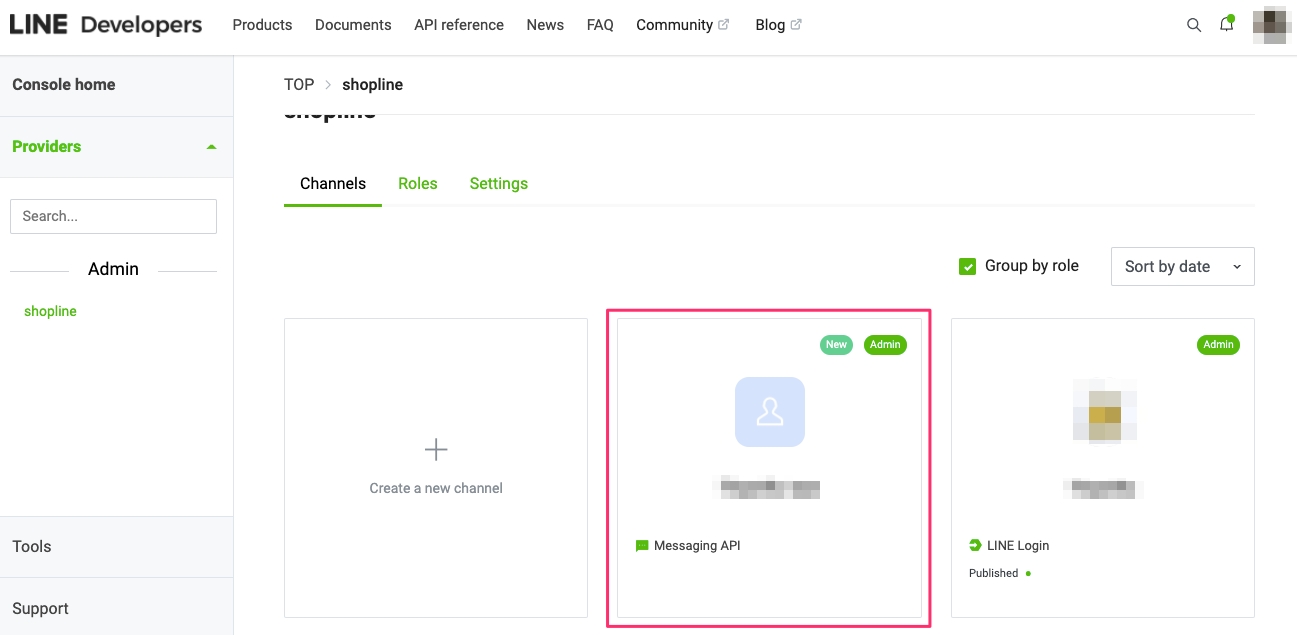Select the shopline provider in sidebar
Image resolution: width=1297 pixels, height=635 pixels.
coord(50,312)
